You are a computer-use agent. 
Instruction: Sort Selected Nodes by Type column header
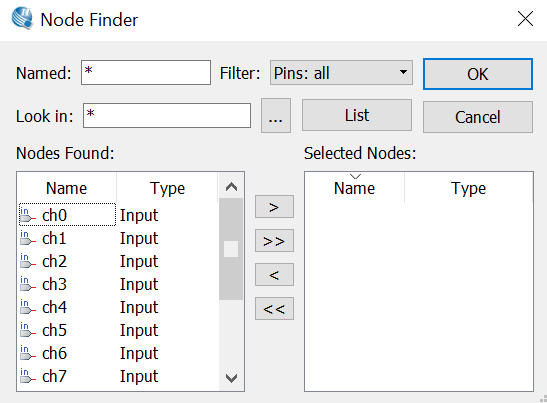click(469, 188)
